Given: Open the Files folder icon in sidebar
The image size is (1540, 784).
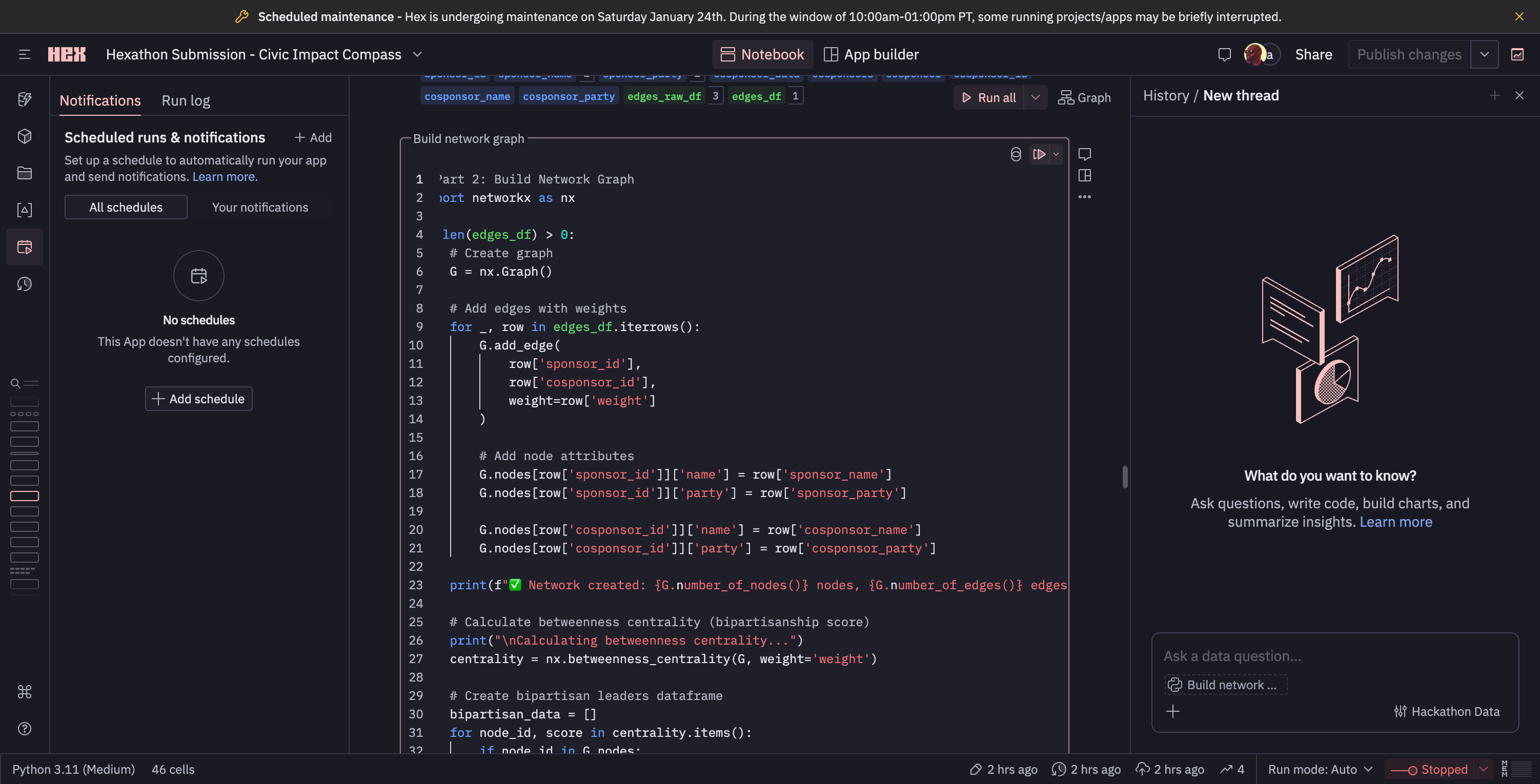Looking at the screenshot, I should pyautogui.click(x=25, y=173).
